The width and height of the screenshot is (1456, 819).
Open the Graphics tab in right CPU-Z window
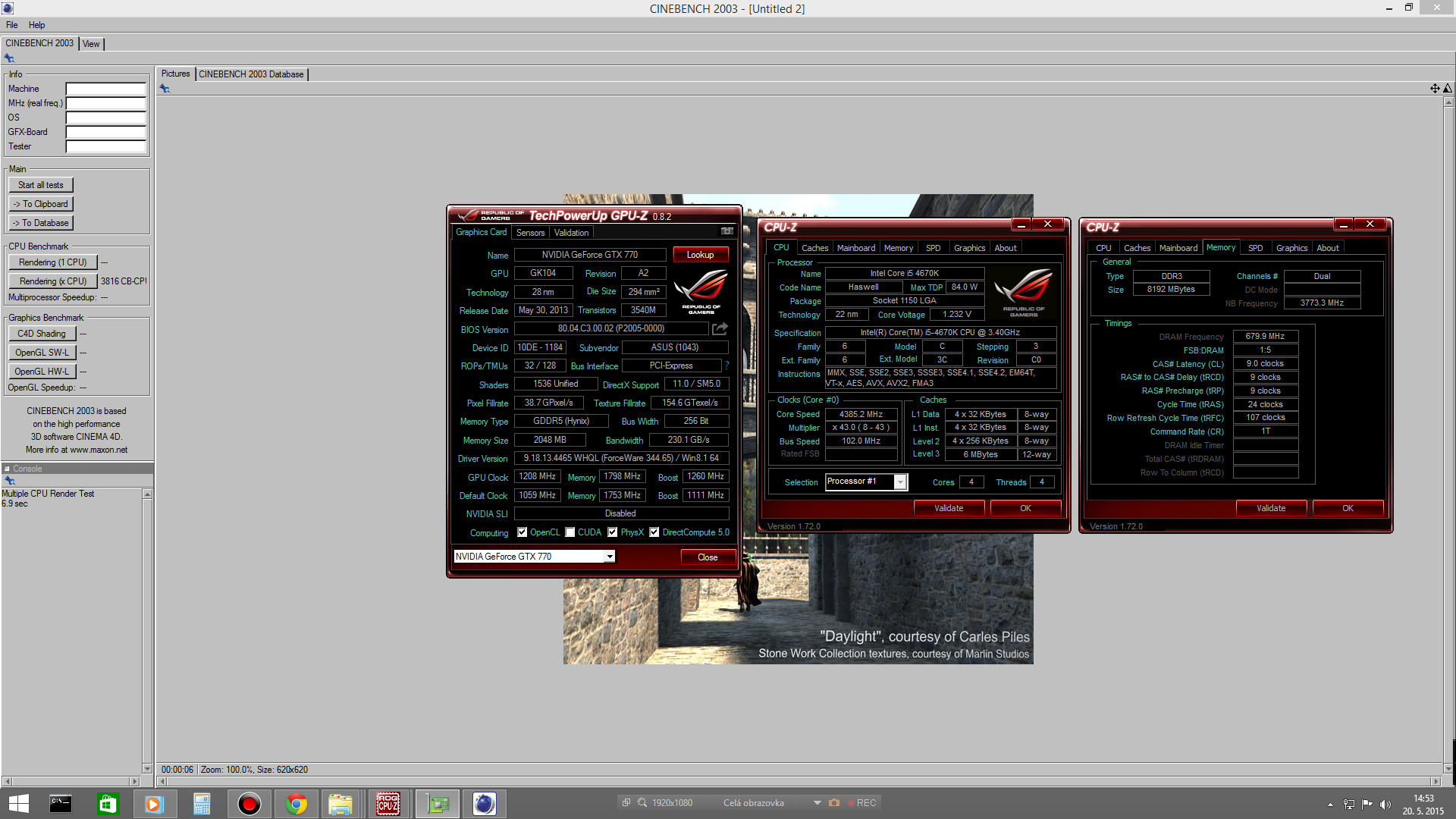pyautogui.click(x=1291, y=248)
